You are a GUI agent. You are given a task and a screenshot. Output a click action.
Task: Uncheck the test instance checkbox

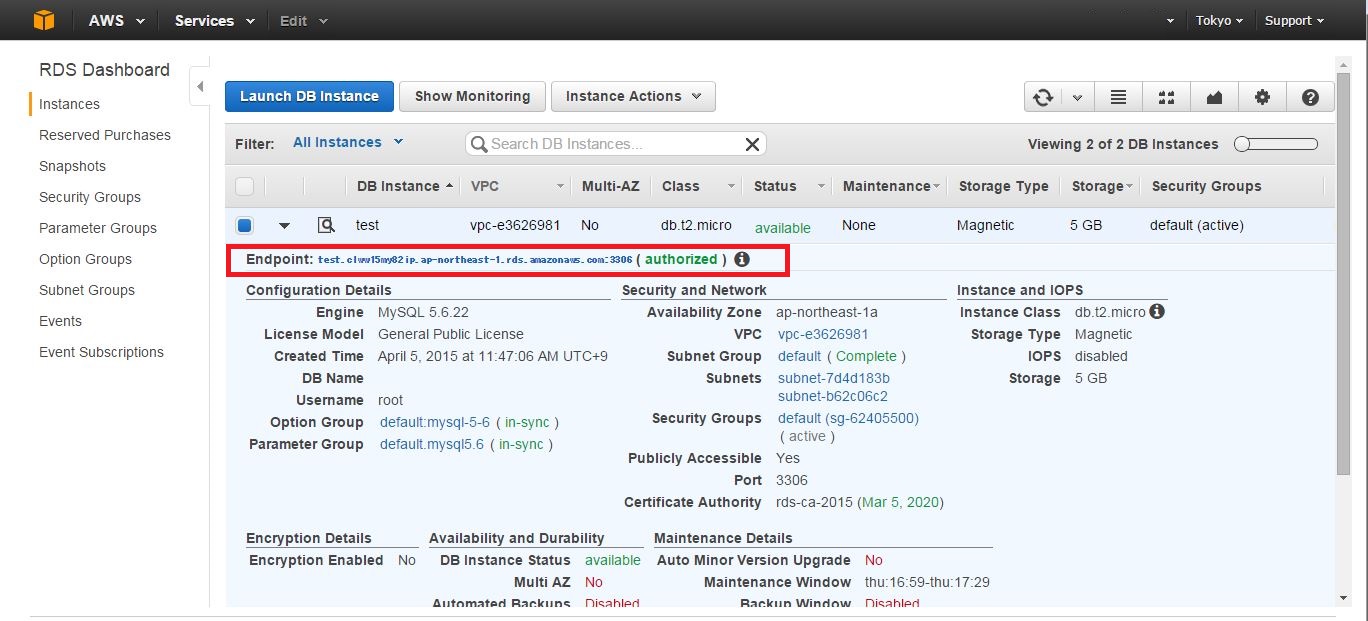(x=245, y=225)
